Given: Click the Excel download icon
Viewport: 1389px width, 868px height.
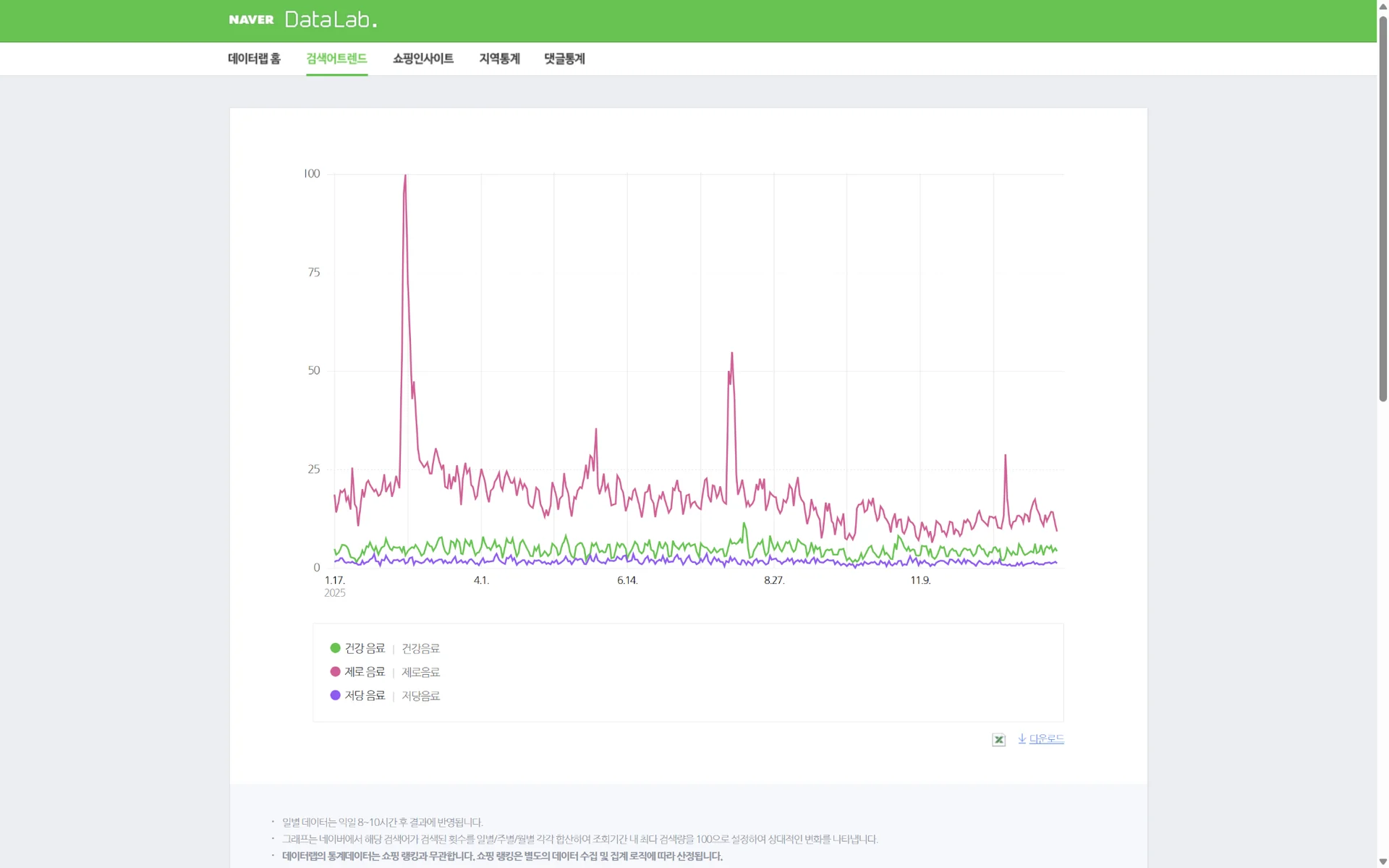Looking at the screenshot, I should point(998,739).
